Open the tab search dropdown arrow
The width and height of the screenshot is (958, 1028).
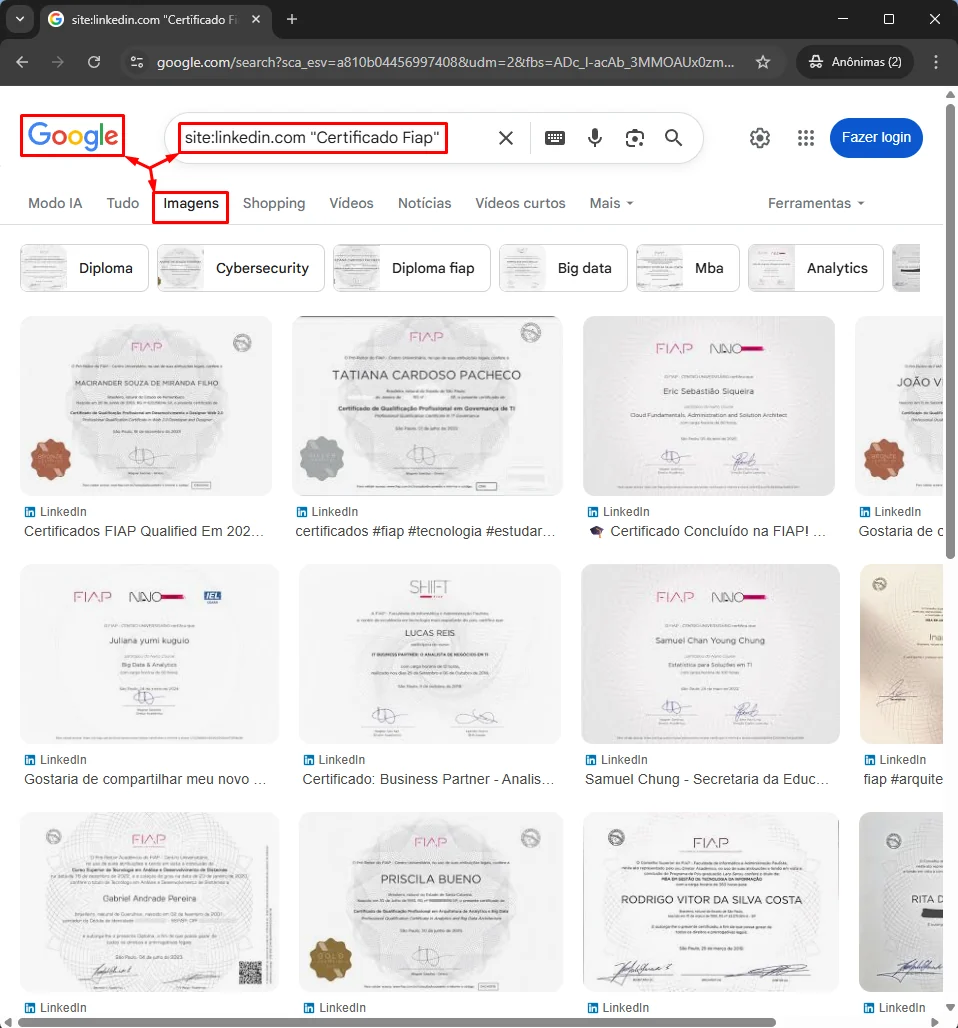pyautogui.click(x=20, y=19)
